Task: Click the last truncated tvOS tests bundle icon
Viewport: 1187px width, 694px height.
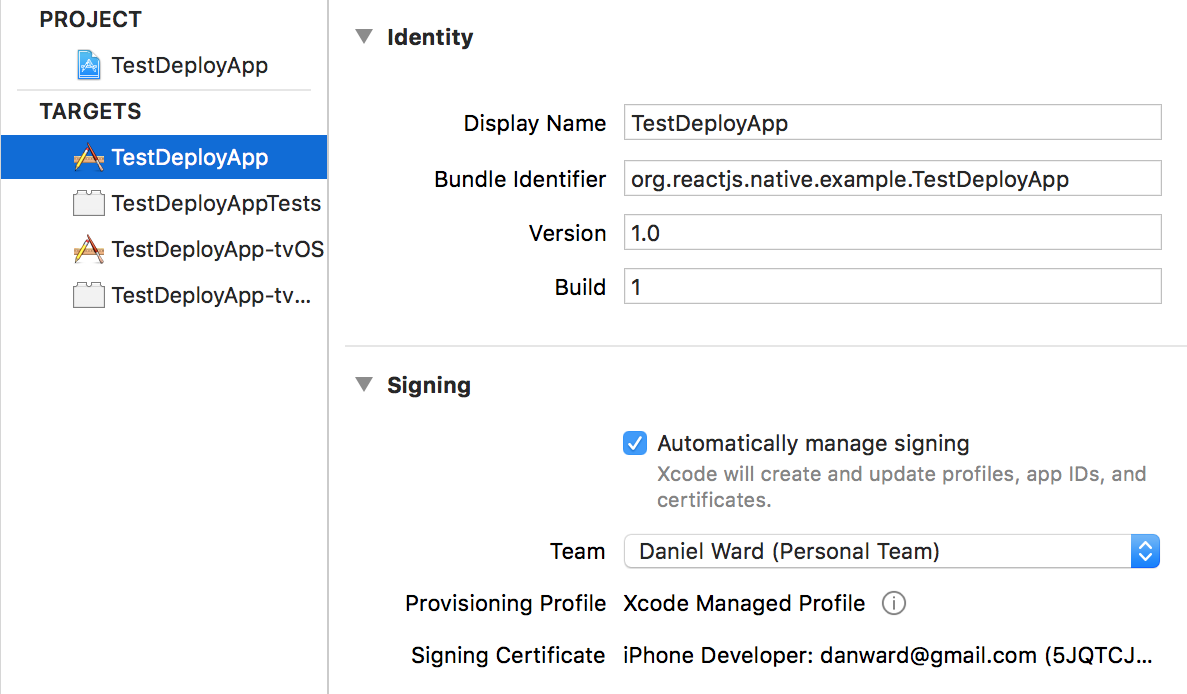Action: coord(89,296)
